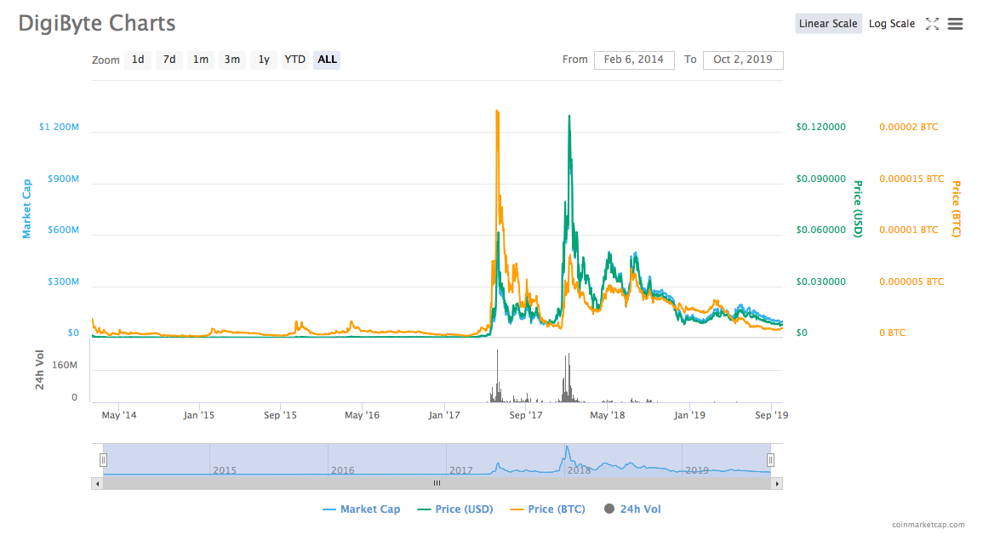Click left arrow of navigator scrollbar

tap(98, 483)
